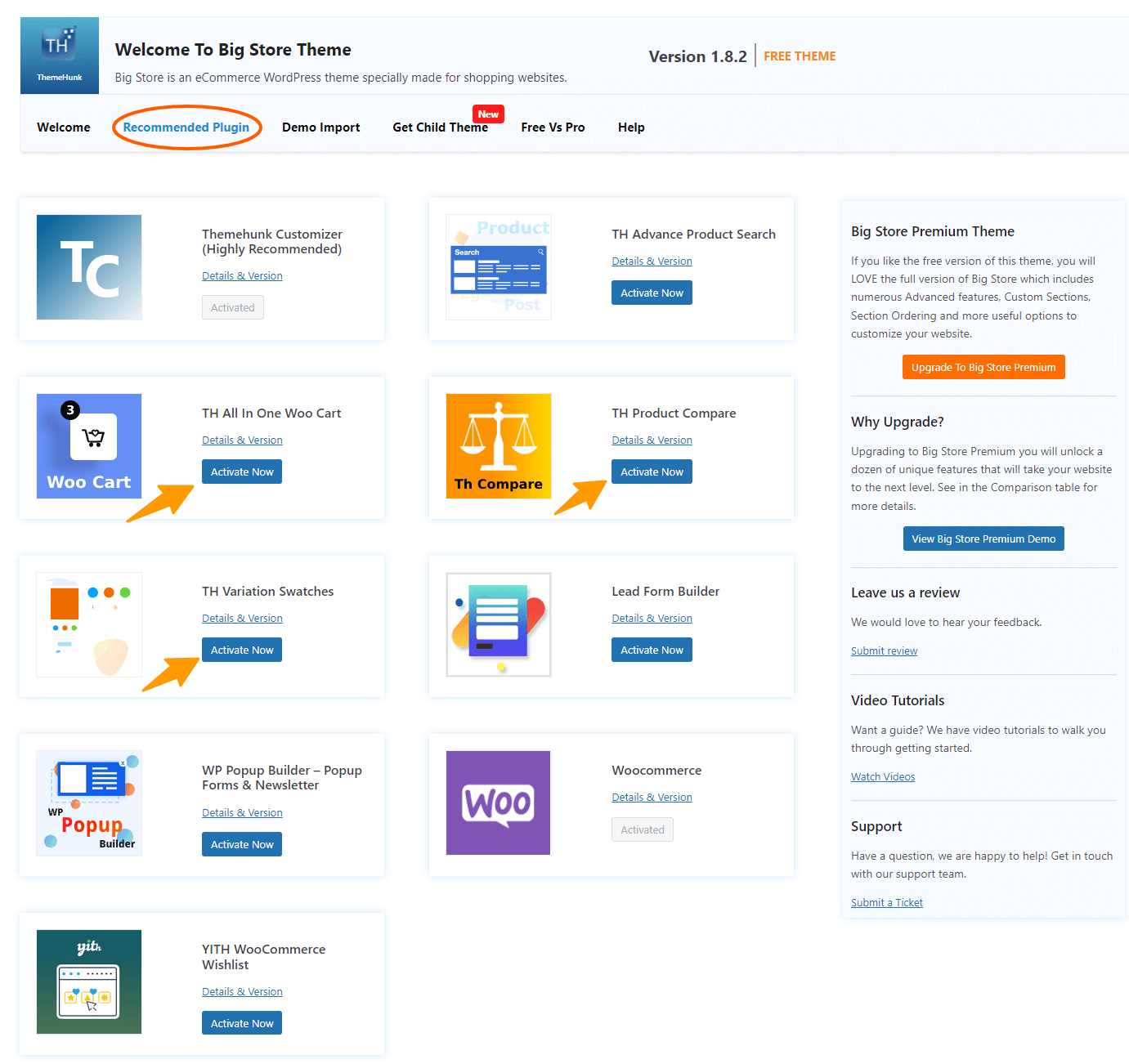Activate TH All In One Woo Cart
Viewport: 1129px width, 1064px height.
pyautogui.click(x=242, y=472)
